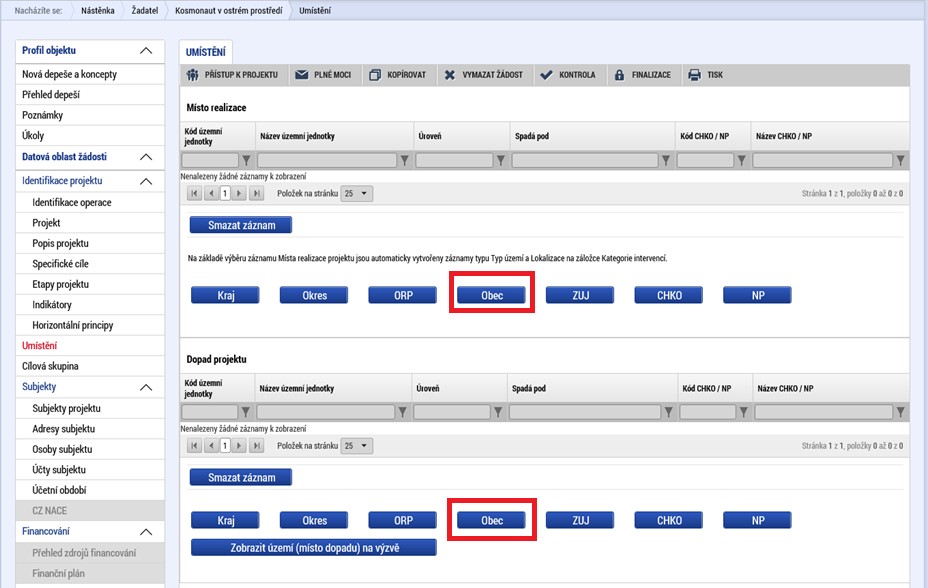
Task: Click Smazat záznam under Dopad projektu
Action: tap(241, 477)
